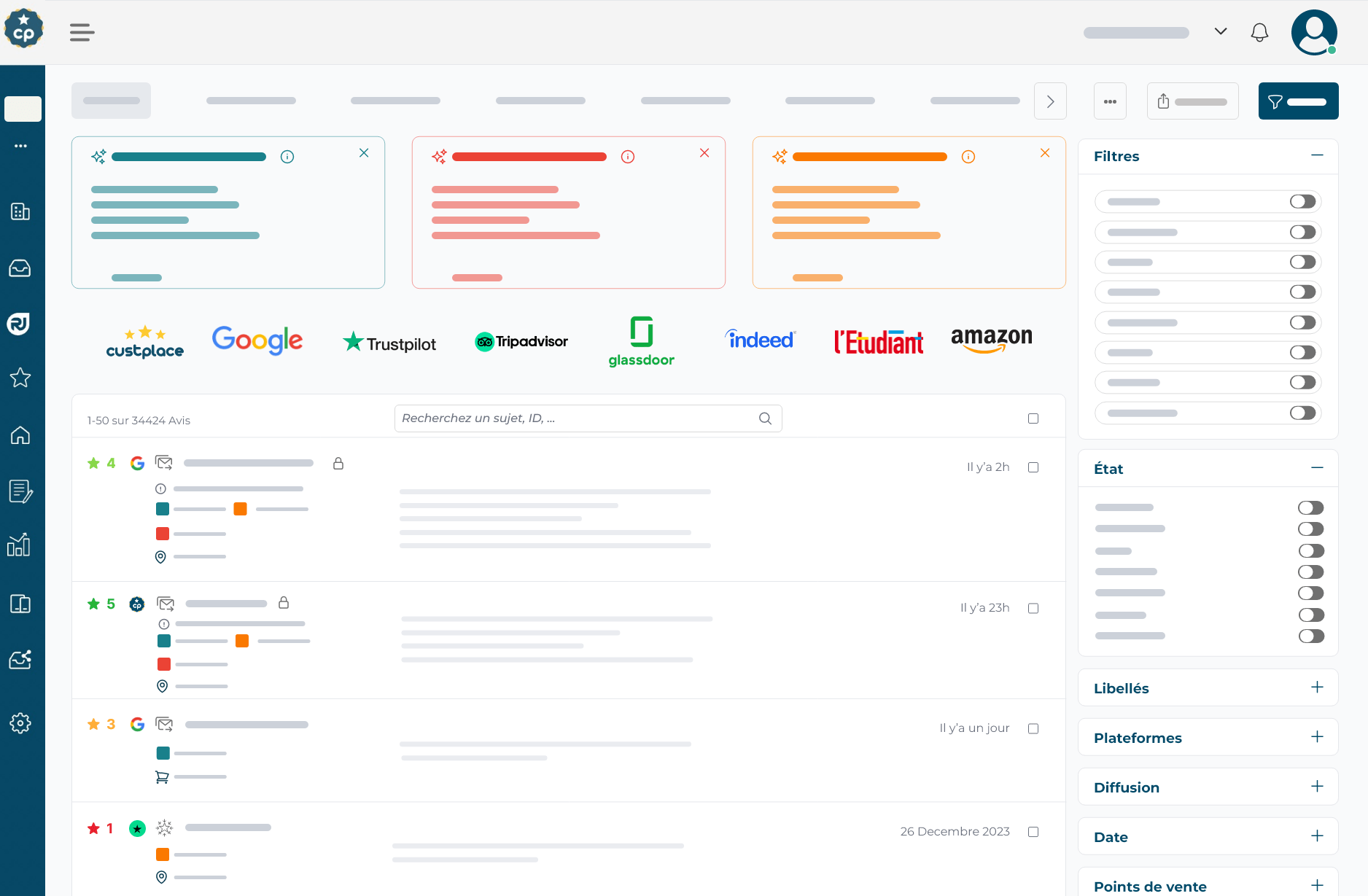Click the info icon on the red card
The height and width of the screenshot is (896, 1368).
pyautogui.click(x=628, y=157)
